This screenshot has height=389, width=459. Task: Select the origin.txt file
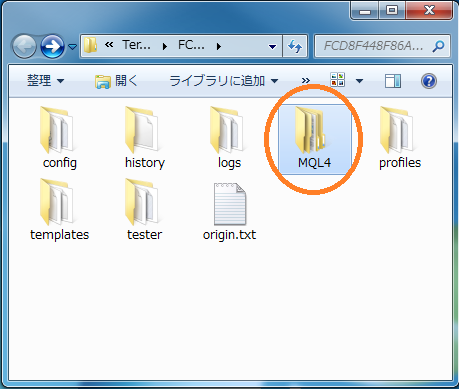[229, 211]
